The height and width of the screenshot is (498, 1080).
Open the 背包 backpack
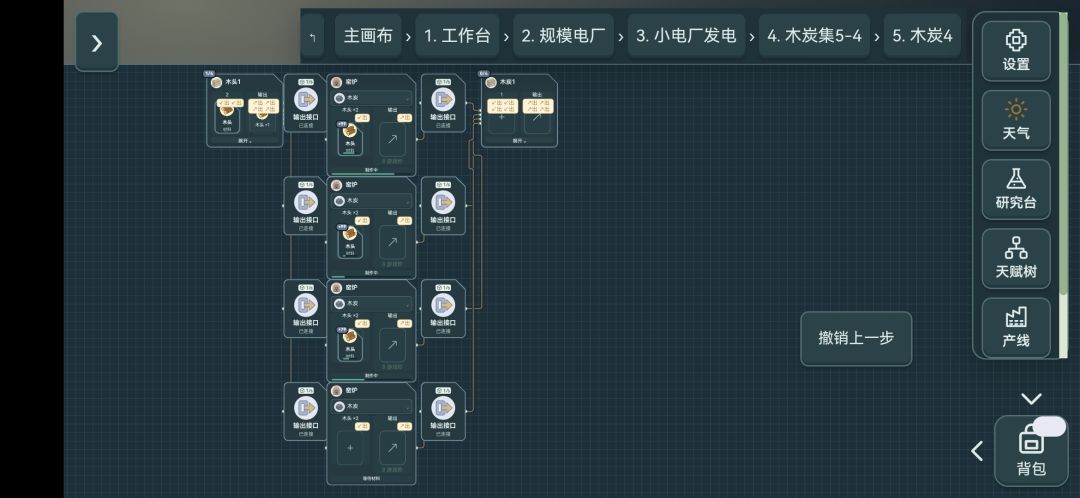(x=1031, y=451)
